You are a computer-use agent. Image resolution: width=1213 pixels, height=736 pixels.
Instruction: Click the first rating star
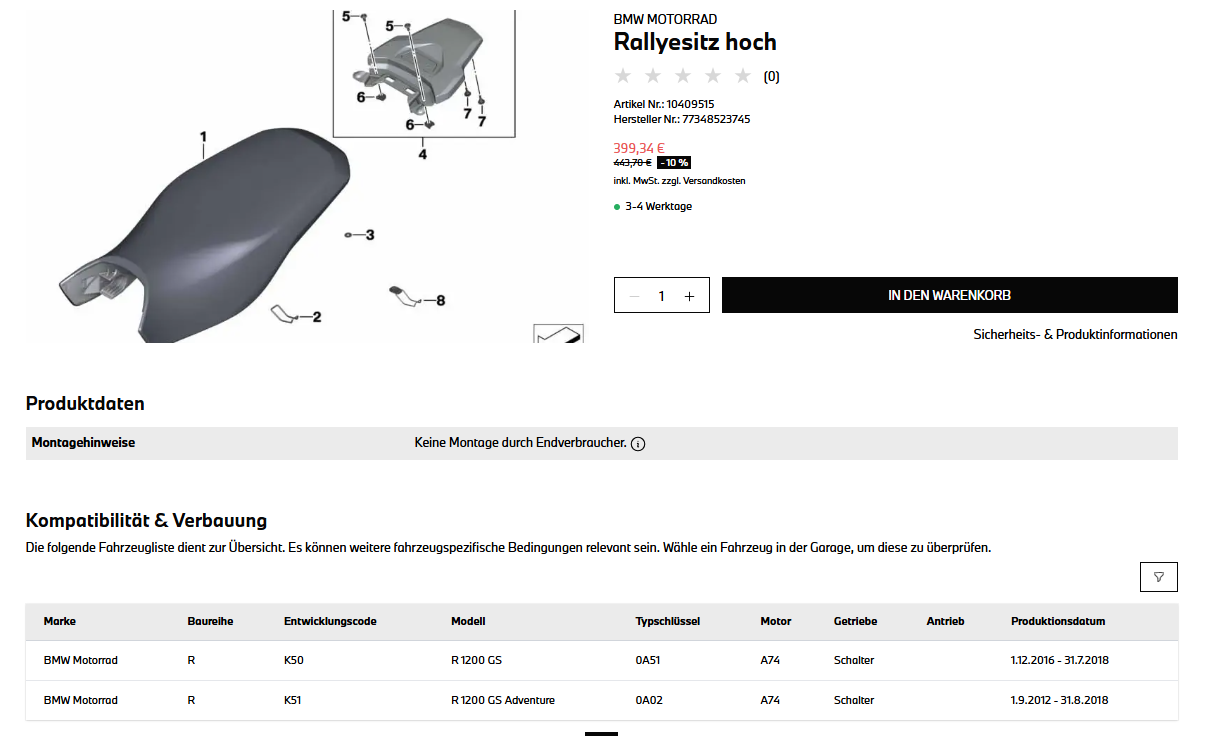point(623,76)
